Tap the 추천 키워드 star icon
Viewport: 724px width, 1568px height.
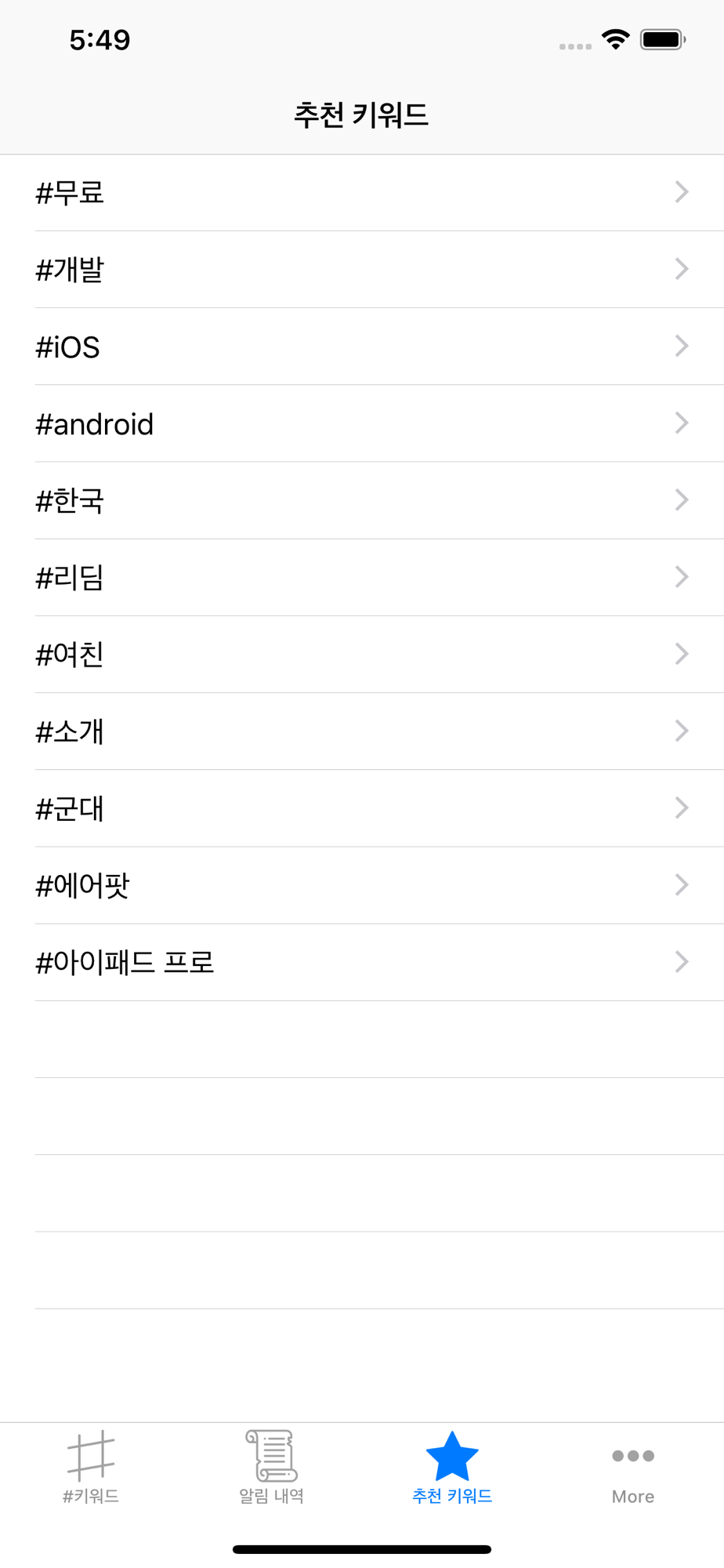[x=452, y=1455]
